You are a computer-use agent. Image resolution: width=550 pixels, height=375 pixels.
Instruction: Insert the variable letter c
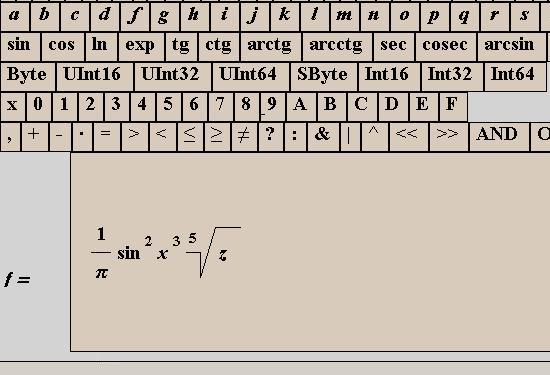[75, 16]
